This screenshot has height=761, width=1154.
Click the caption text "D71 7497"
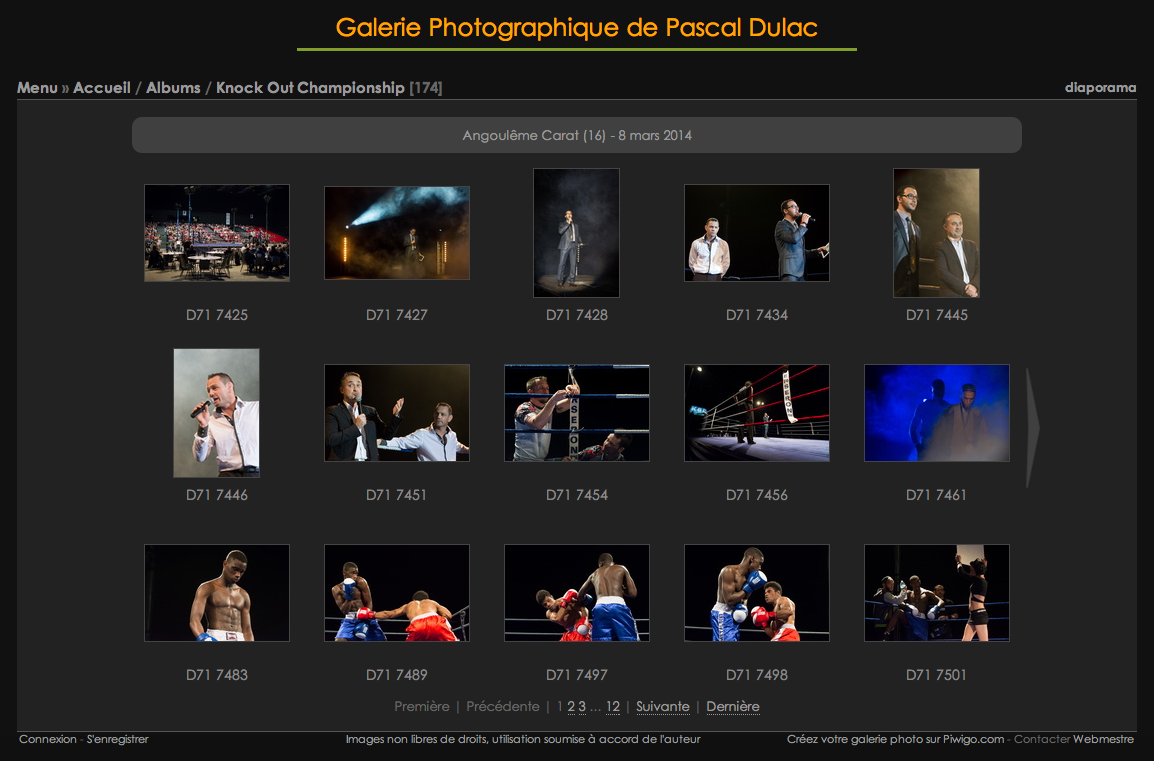(576, 675)
